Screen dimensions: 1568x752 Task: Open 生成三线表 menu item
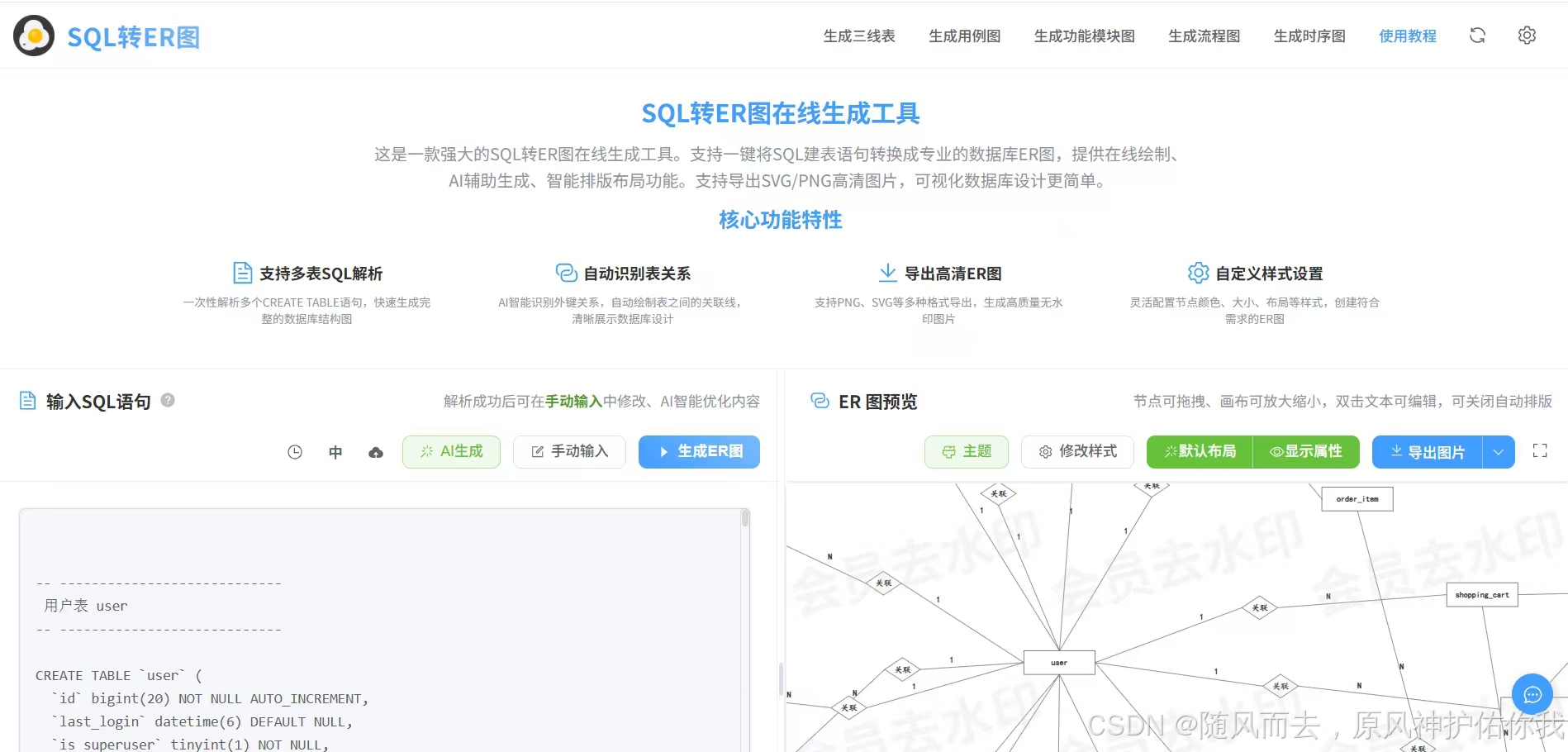859,36
